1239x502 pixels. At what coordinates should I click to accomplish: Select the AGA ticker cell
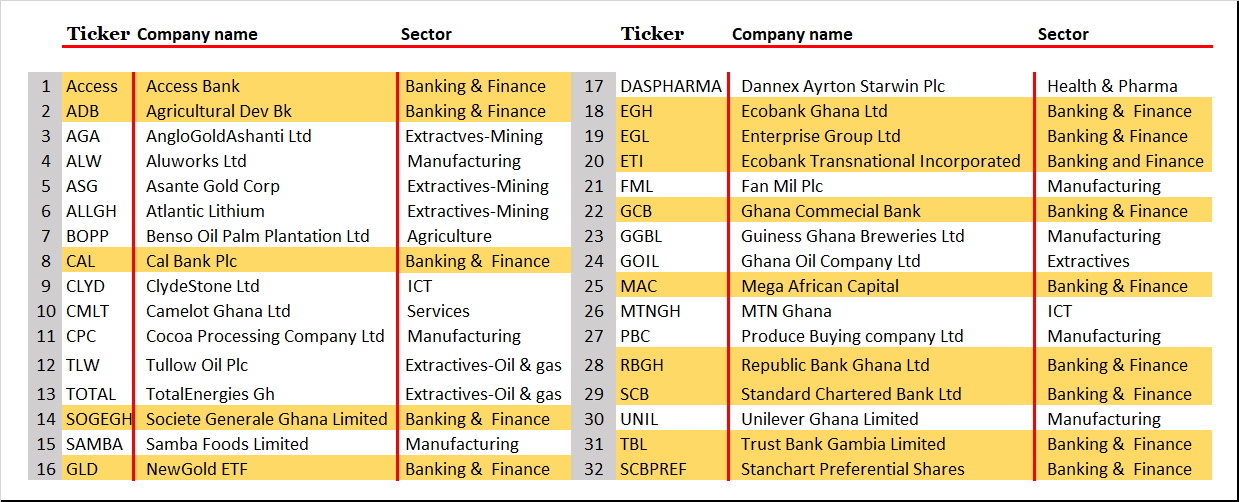83,136
